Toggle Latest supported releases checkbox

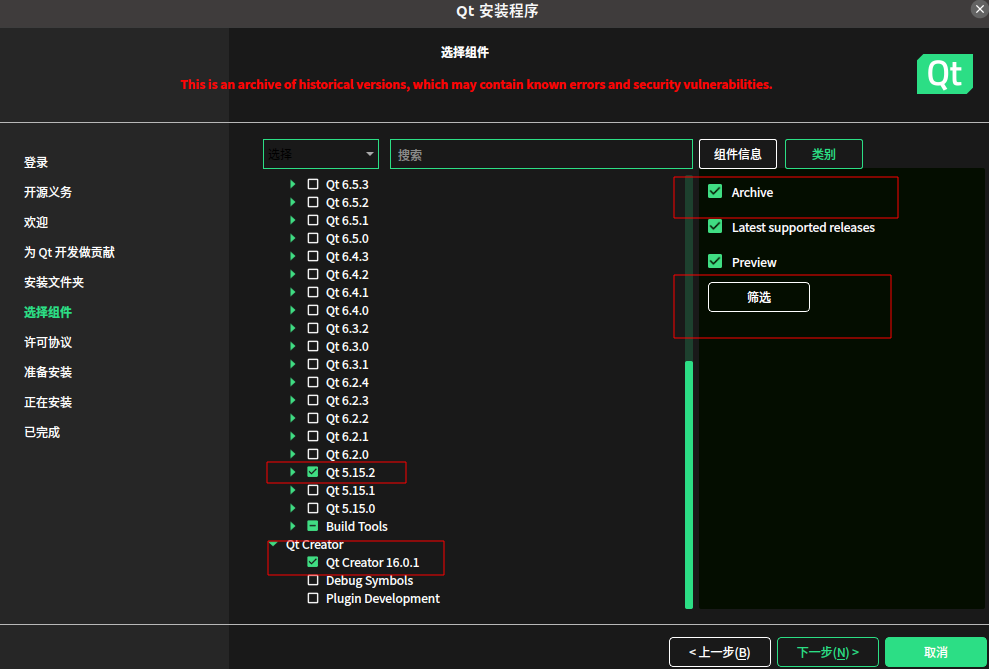[x=715, y=226]
